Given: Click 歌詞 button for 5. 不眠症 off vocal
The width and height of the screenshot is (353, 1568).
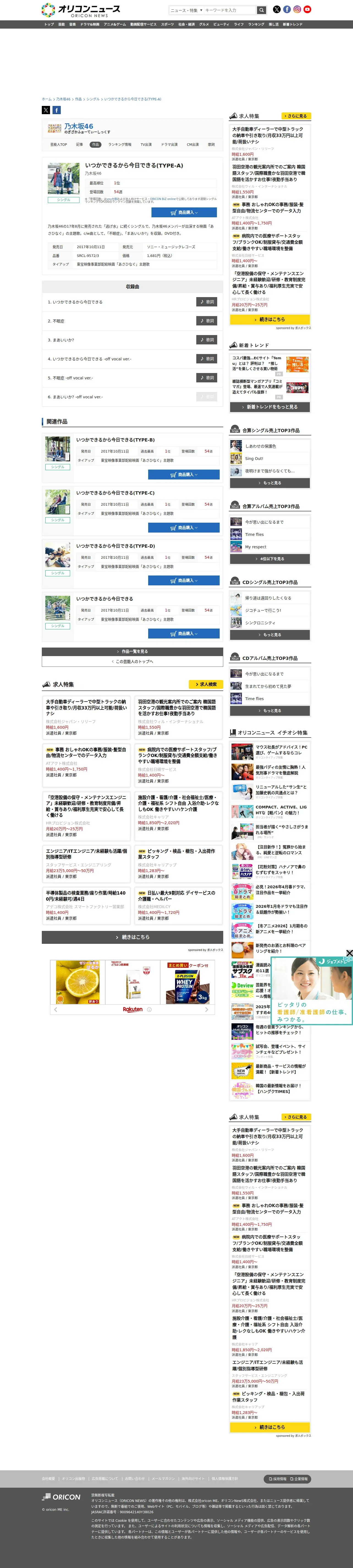Looking at the screenshot, I should coord(207,377).
